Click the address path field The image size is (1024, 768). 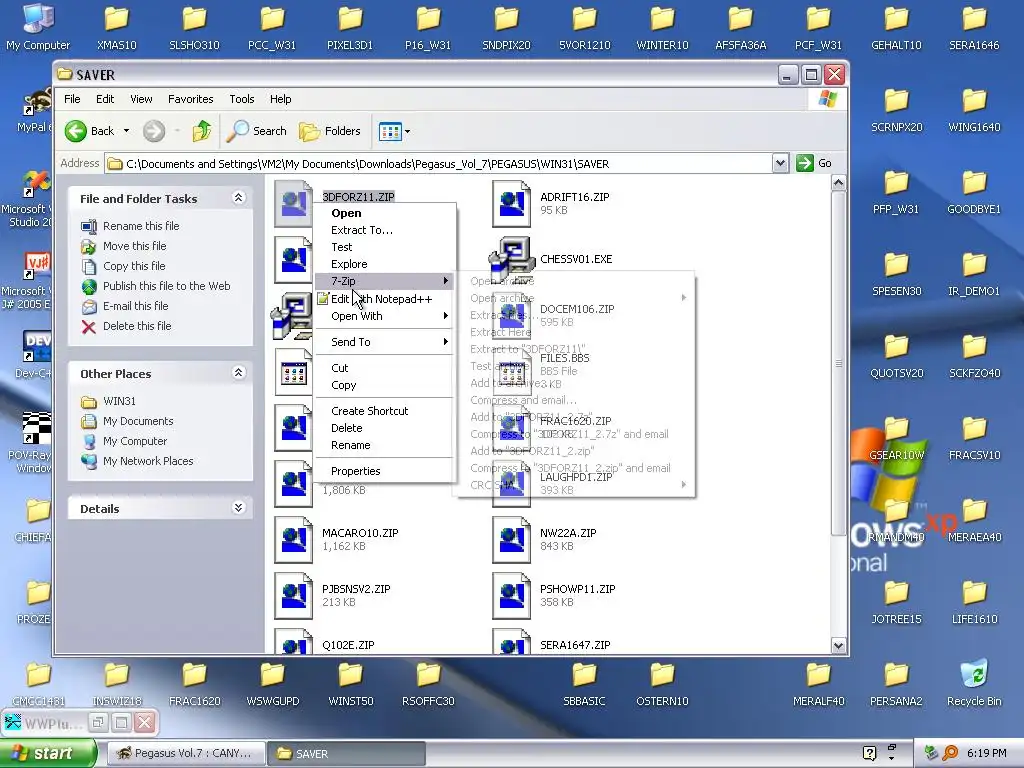[438, 164]
